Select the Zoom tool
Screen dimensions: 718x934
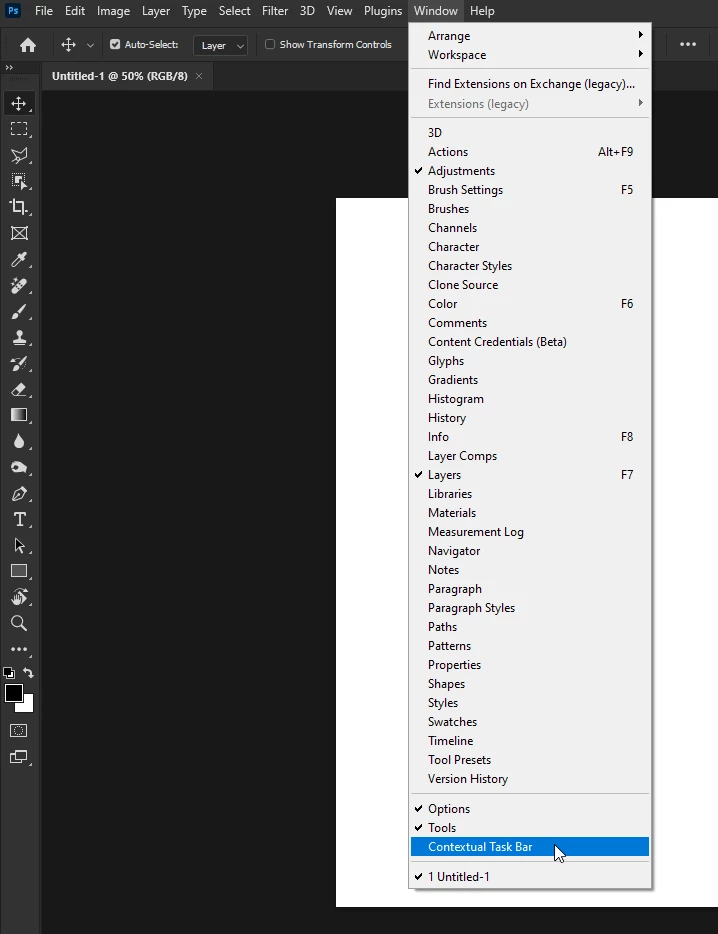[x=19, y=623]
